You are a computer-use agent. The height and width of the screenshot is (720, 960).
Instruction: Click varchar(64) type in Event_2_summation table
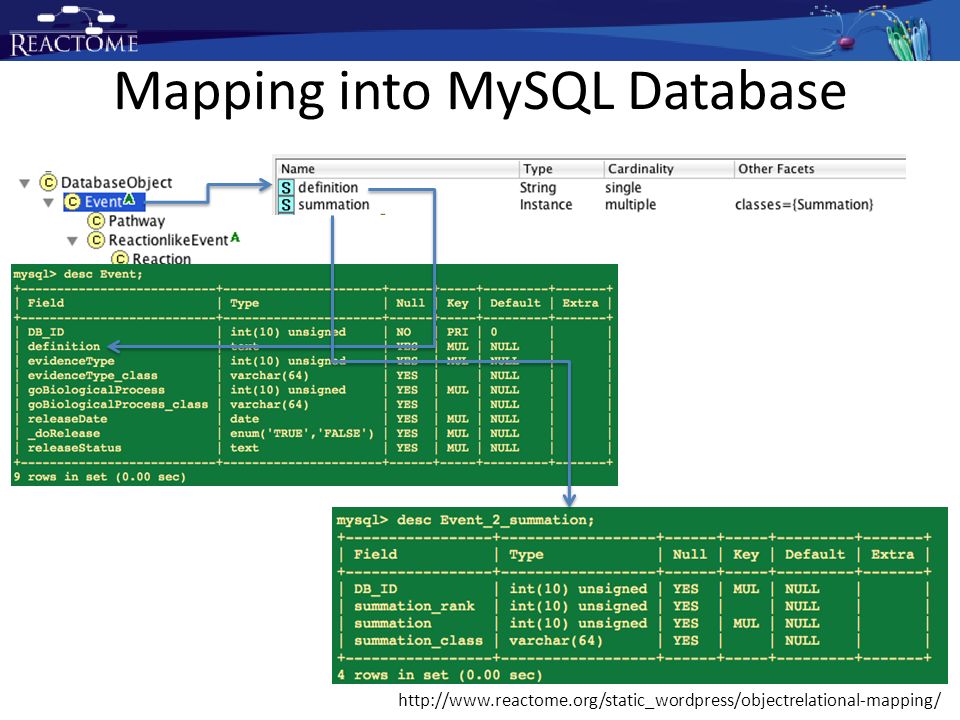[556, 640]
